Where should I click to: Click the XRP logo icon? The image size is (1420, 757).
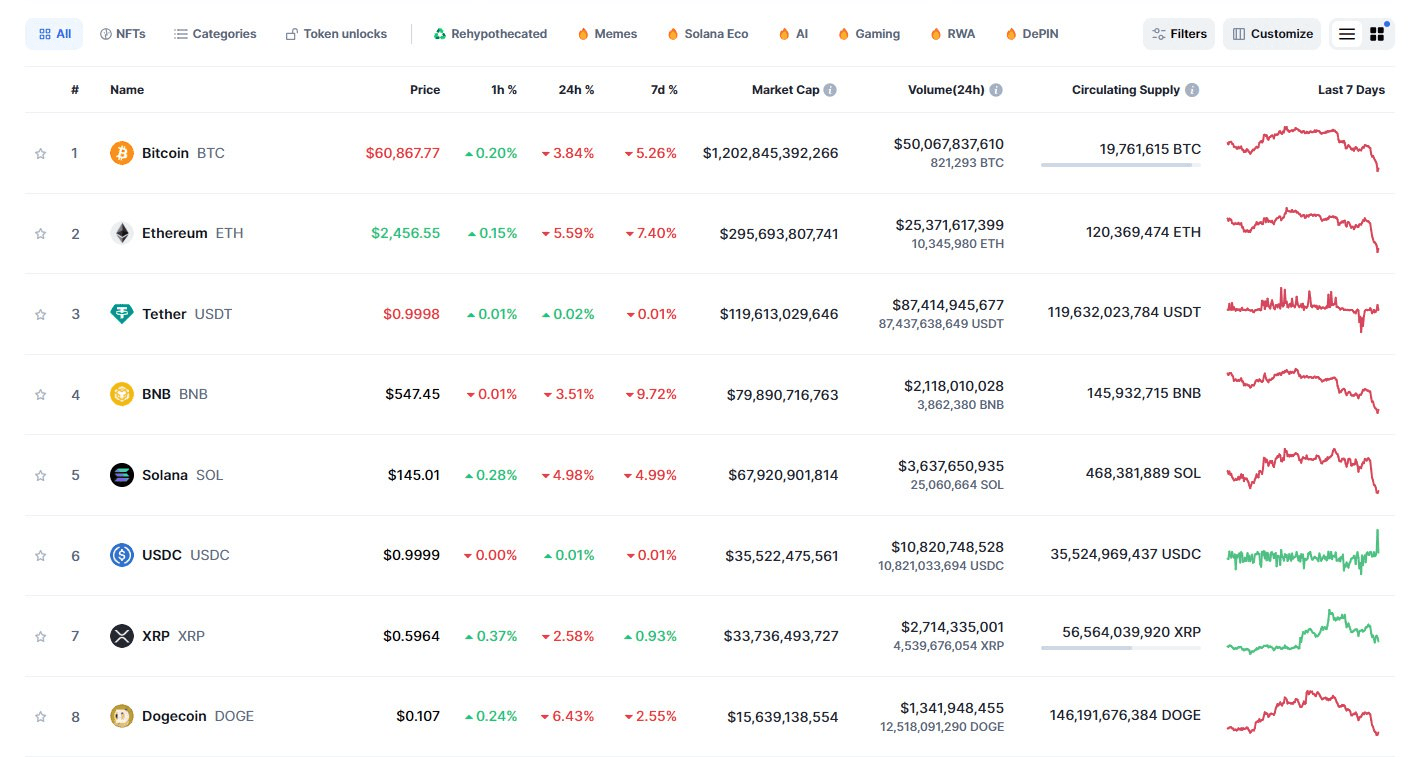tap(121, 636)
